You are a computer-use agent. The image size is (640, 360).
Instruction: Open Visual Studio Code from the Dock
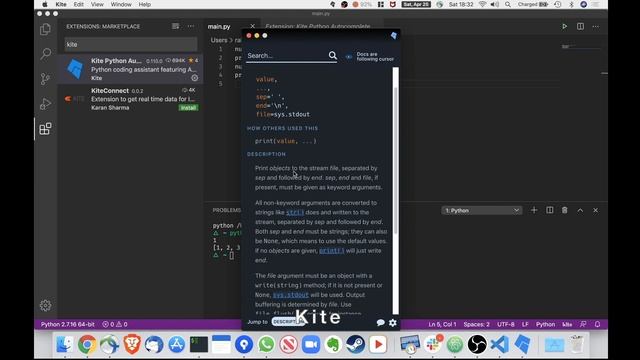pyautogui.click(x=500, y=344)
